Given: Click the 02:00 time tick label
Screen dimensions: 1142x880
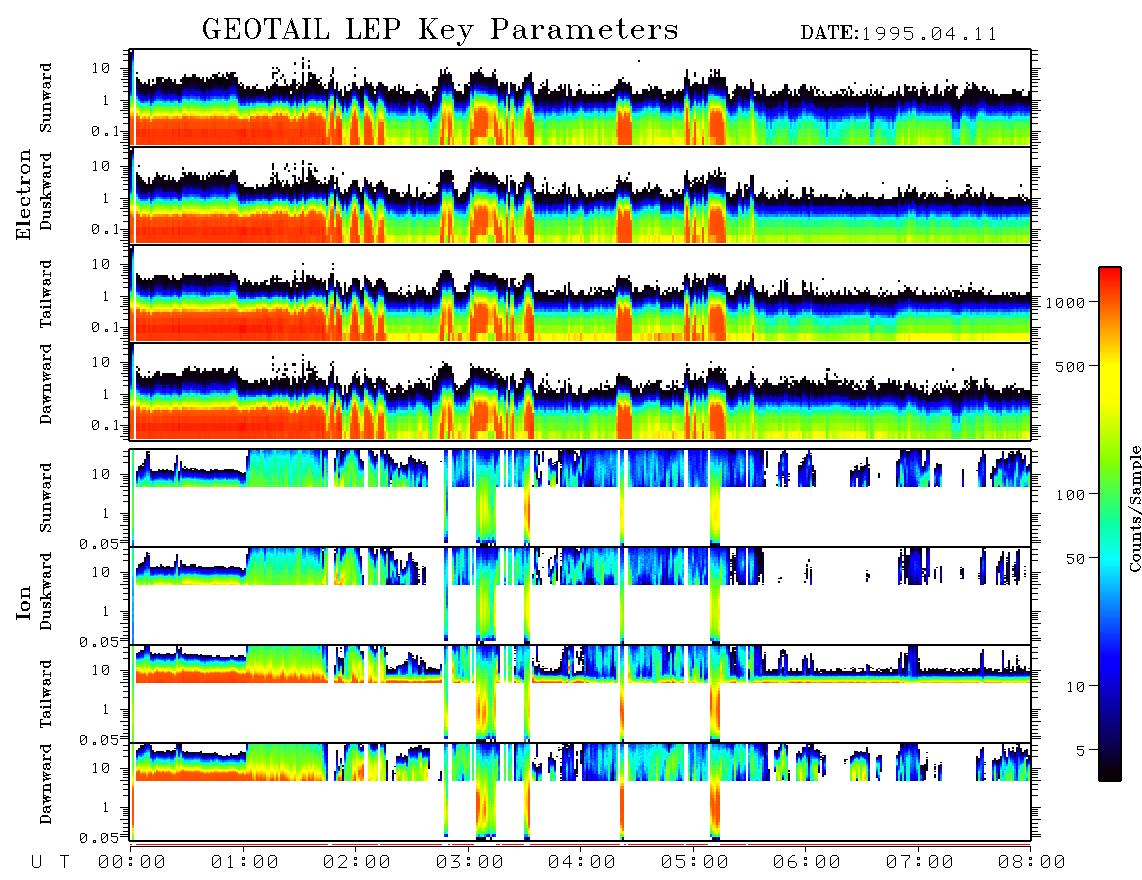Looking at the screenshot, I should pos(357,862).
